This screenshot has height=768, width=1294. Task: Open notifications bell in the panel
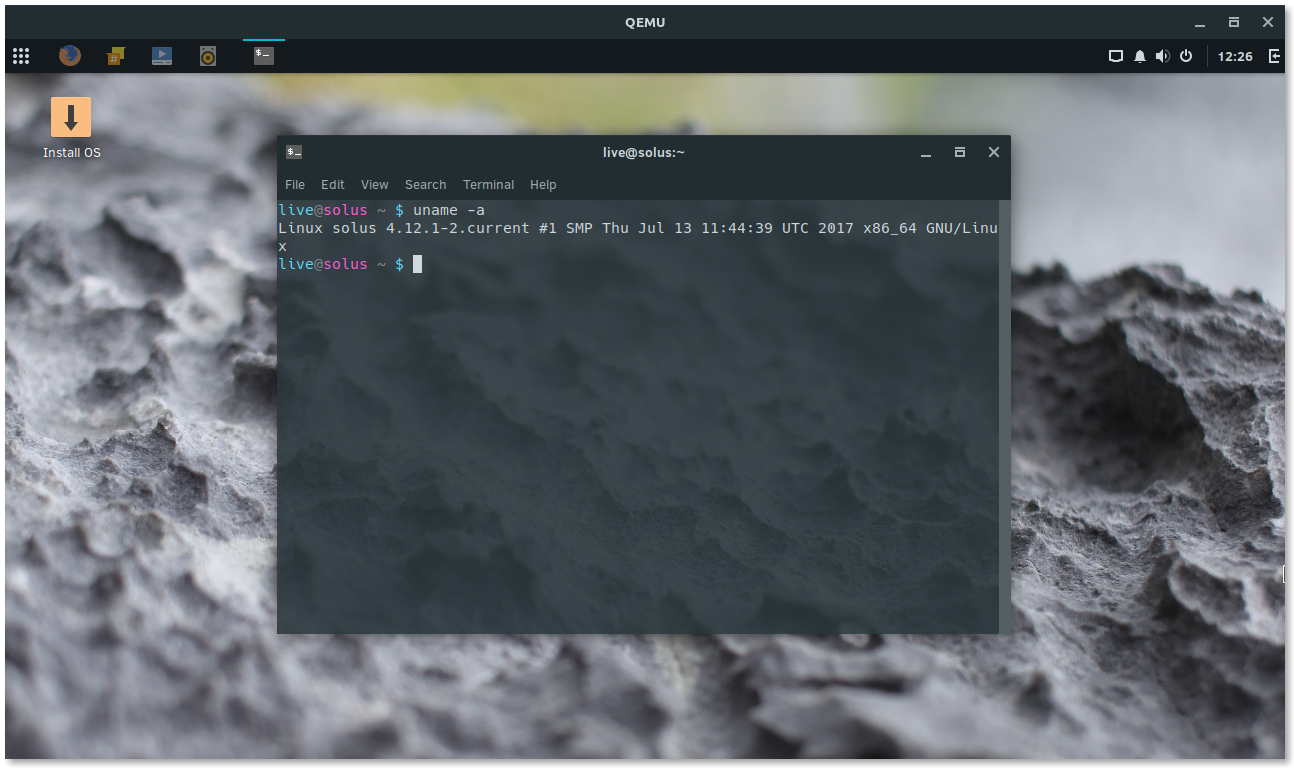[x=1140, y=56]
